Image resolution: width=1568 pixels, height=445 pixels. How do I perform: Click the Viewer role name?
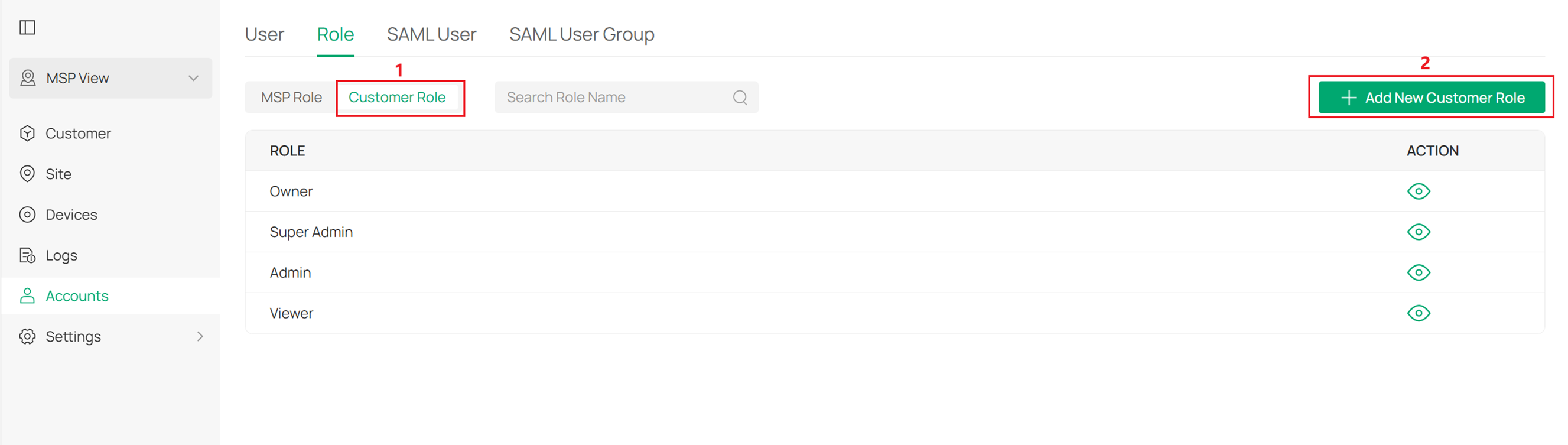pyautogui.click(x=291, y=313)
